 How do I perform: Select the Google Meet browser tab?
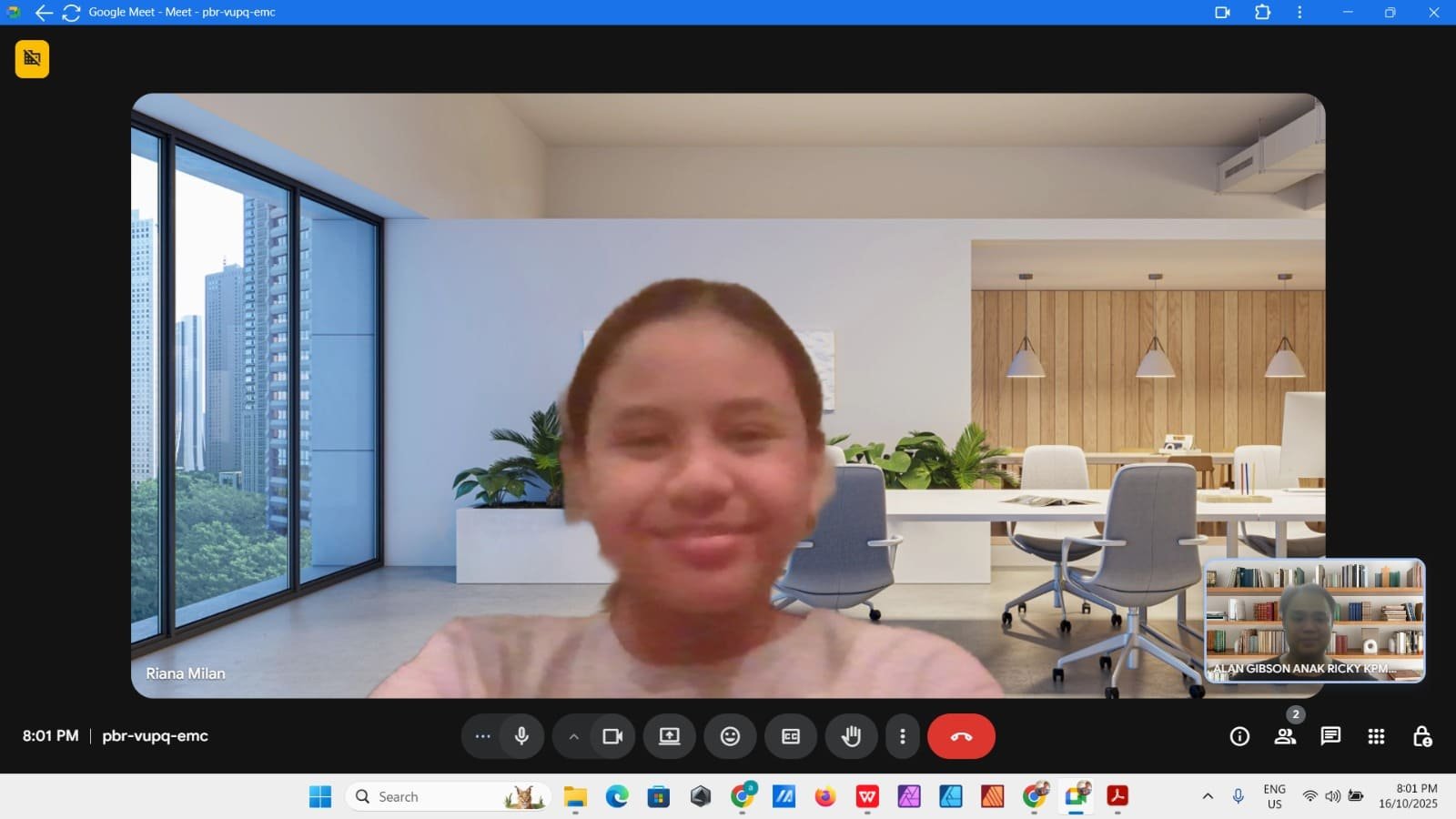(182, 12)
